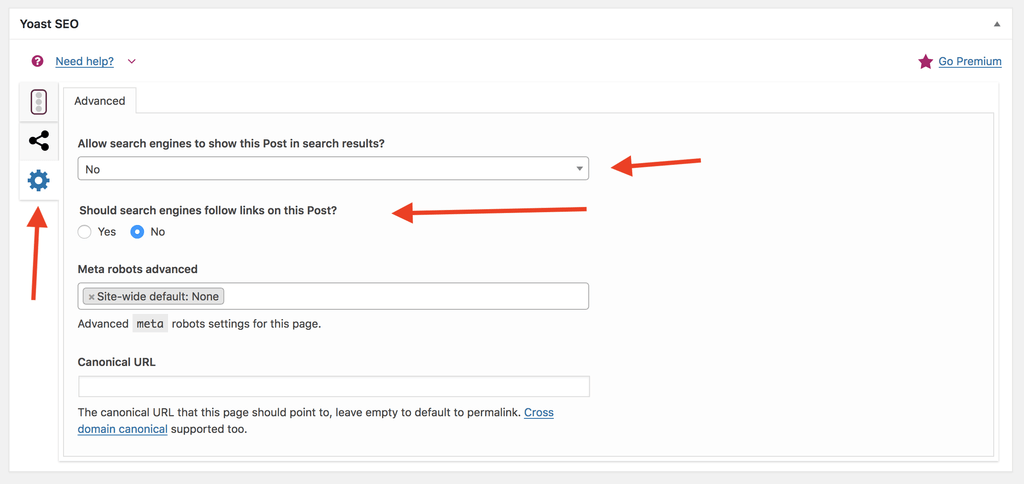Screen dimensions: 1024x484
Task: Select No for follow links
Action: [137, 232]
